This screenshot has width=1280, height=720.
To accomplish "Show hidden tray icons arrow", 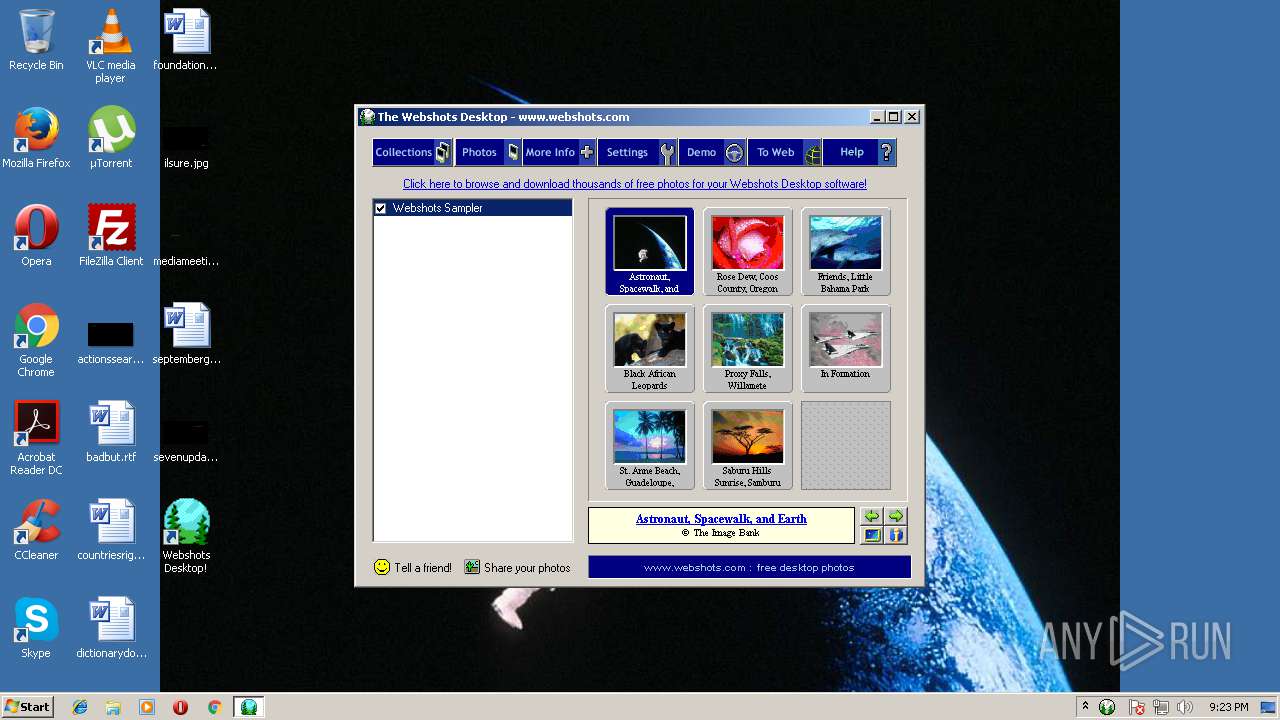I will click(1085, 707).
